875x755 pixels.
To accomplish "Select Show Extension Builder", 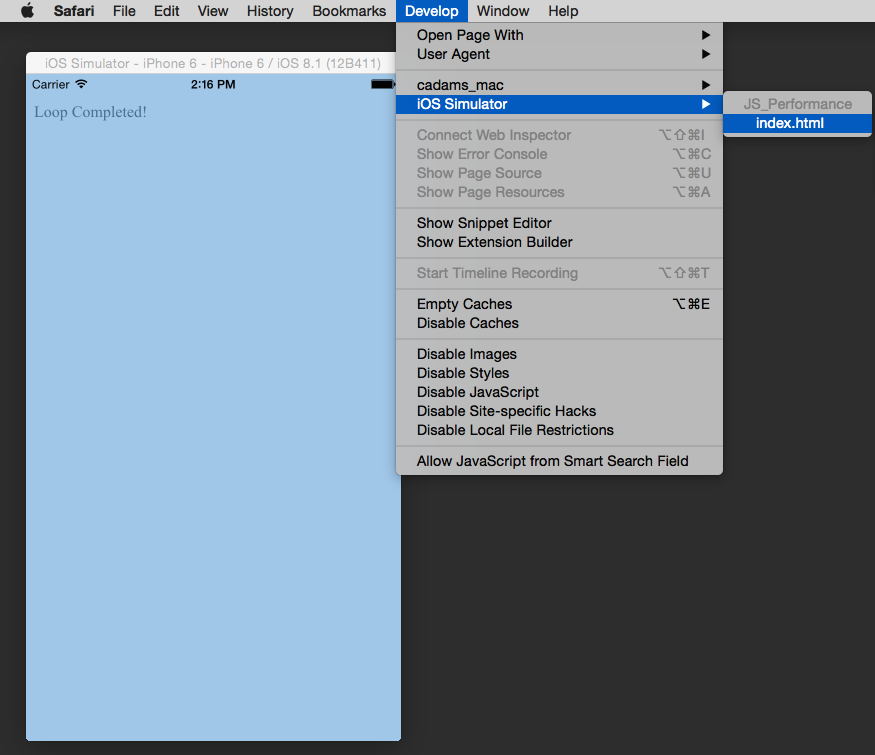I will point(559,242).
